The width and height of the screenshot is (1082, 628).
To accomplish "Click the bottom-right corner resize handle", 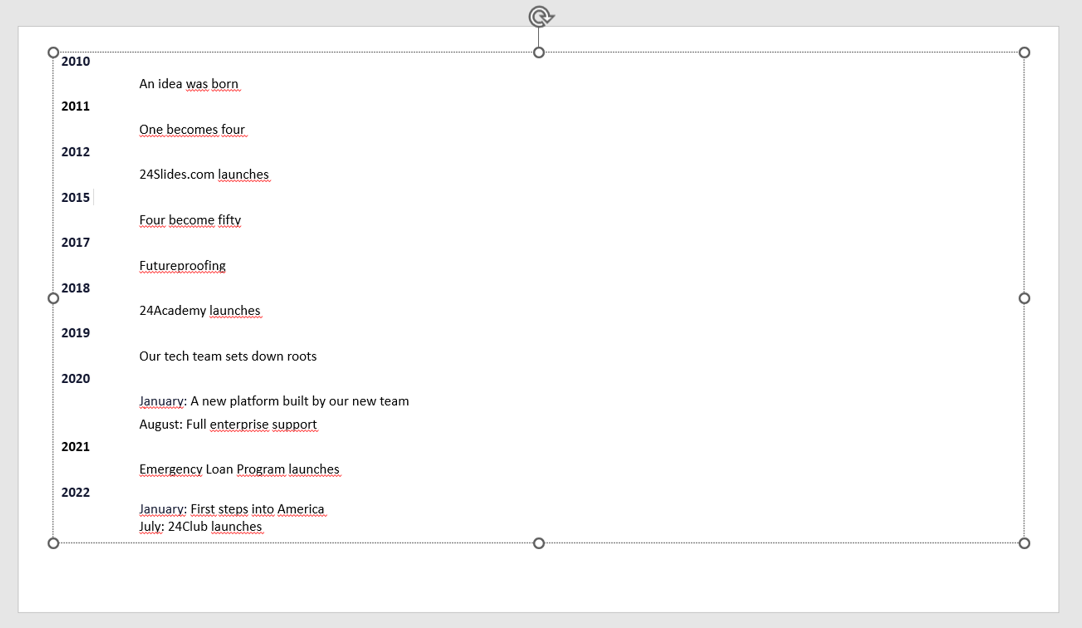I will point(1024,543).
